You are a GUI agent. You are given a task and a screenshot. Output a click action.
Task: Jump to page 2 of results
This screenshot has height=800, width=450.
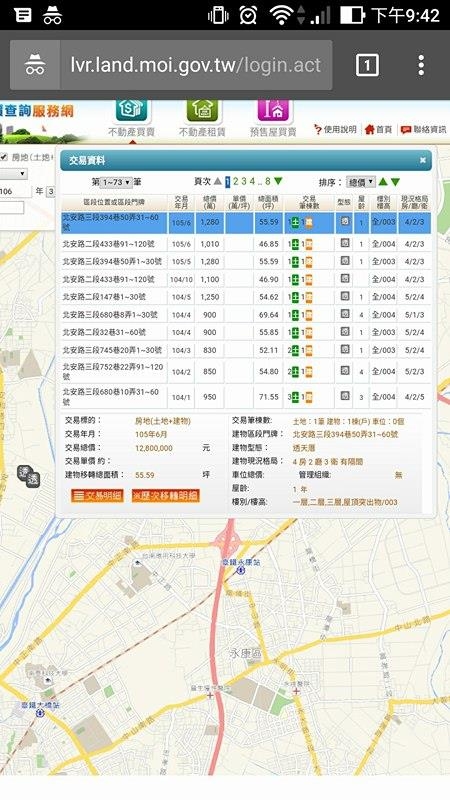tap(236, 181)
